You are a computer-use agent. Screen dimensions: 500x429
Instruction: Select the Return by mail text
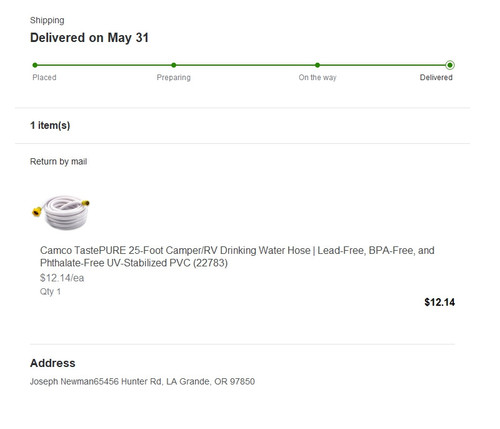[58, 161]
